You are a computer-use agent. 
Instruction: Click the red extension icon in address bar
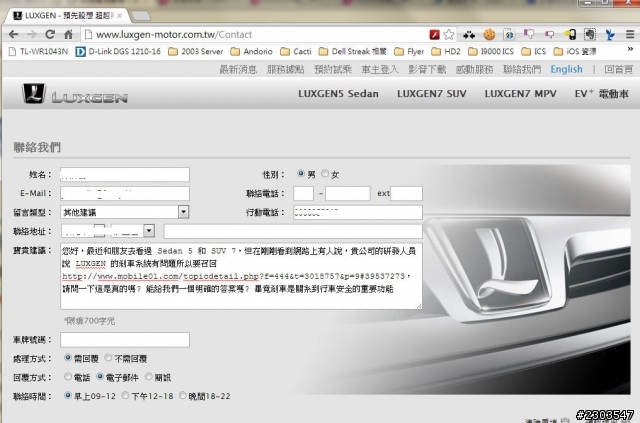coord(434,35)
